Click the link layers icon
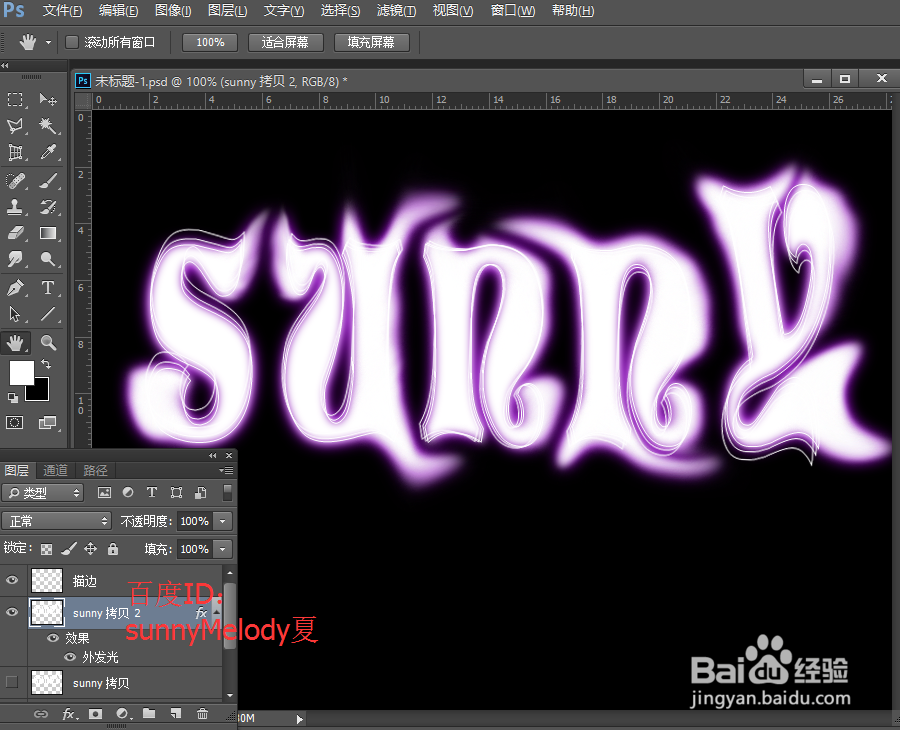 coord(41,714)
